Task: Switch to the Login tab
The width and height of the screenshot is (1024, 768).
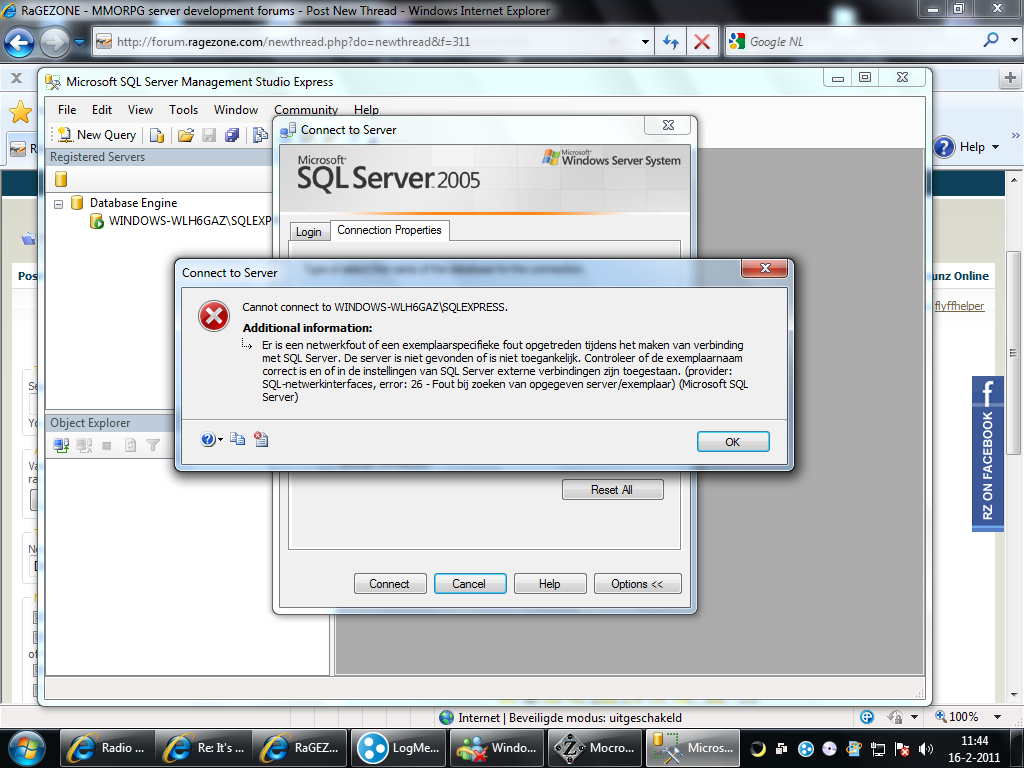Action: [x=309, y=232]
